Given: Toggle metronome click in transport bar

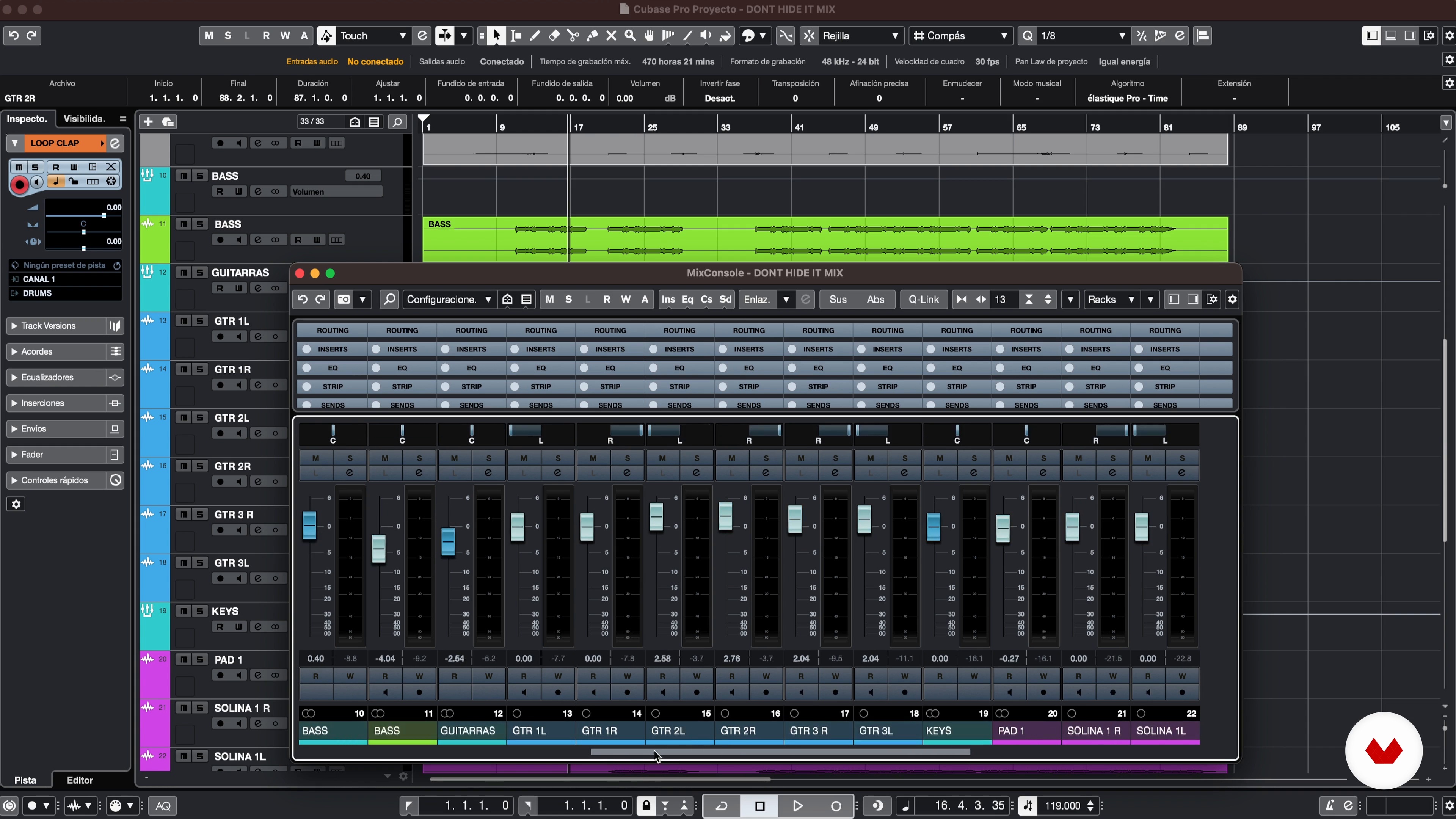Looking at the screenshot, I should tap(1329, 806).
